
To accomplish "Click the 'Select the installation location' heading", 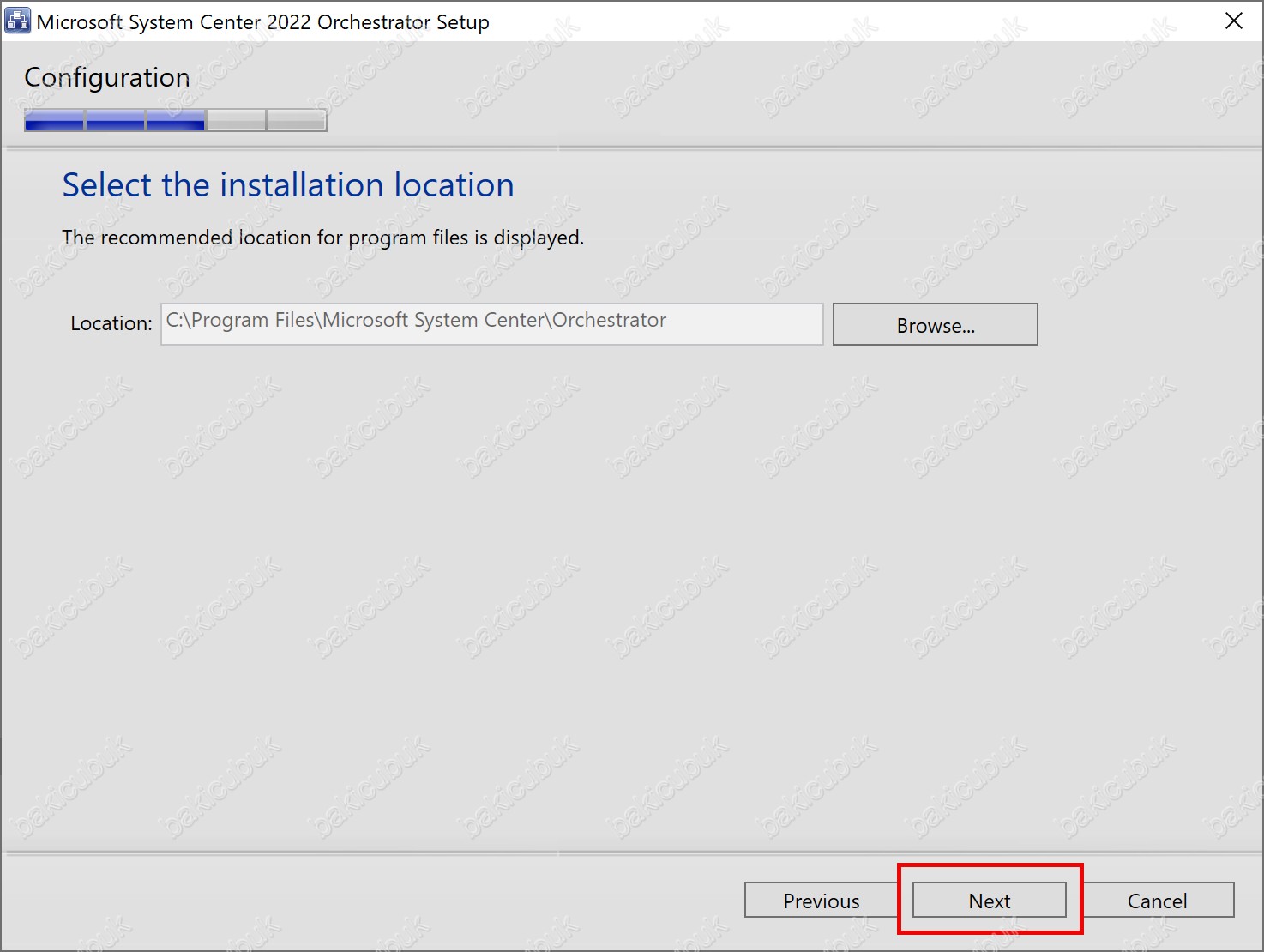I will coord(288,185).
